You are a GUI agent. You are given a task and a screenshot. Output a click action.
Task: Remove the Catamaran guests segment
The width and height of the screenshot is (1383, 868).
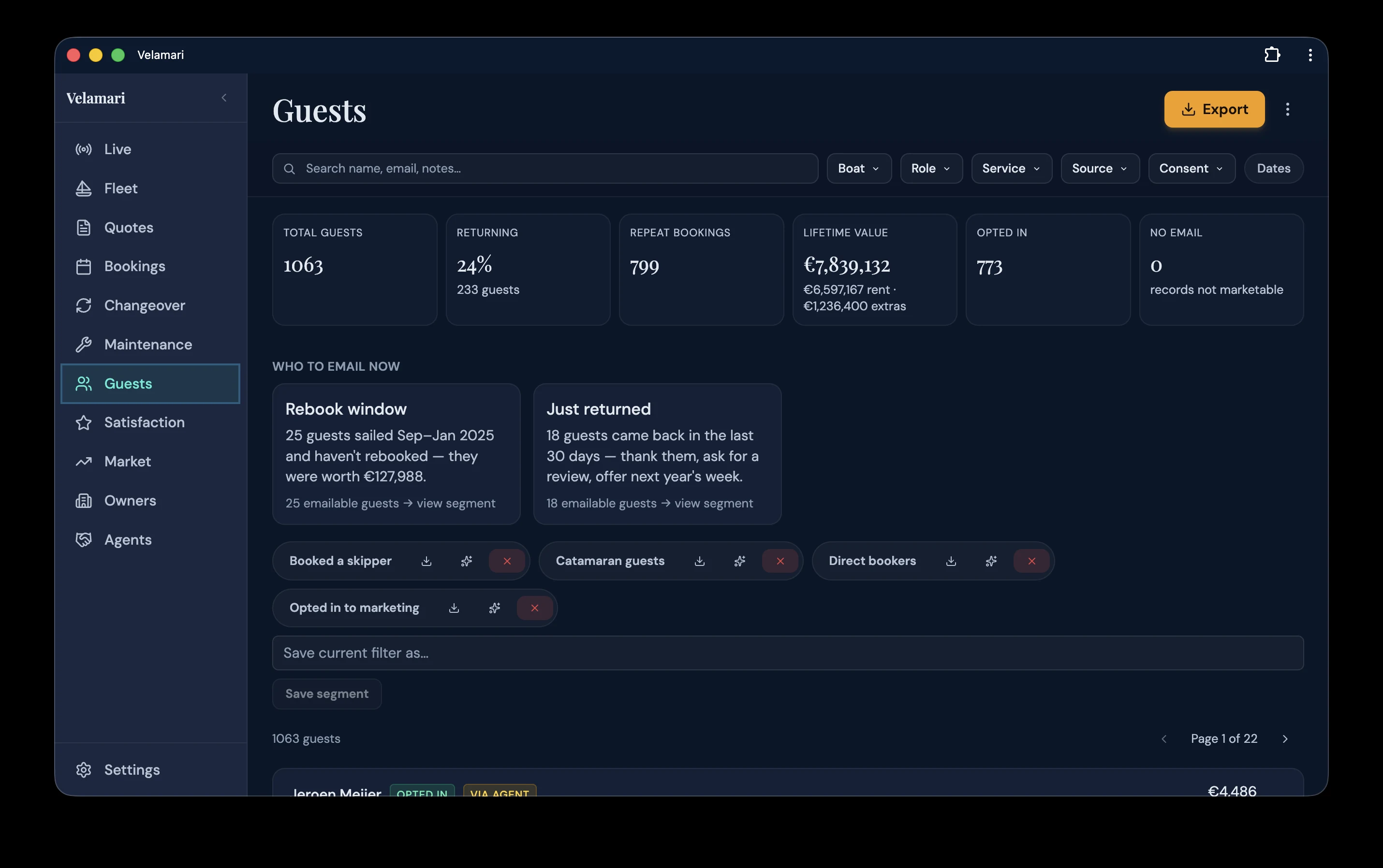click(780, 561)
